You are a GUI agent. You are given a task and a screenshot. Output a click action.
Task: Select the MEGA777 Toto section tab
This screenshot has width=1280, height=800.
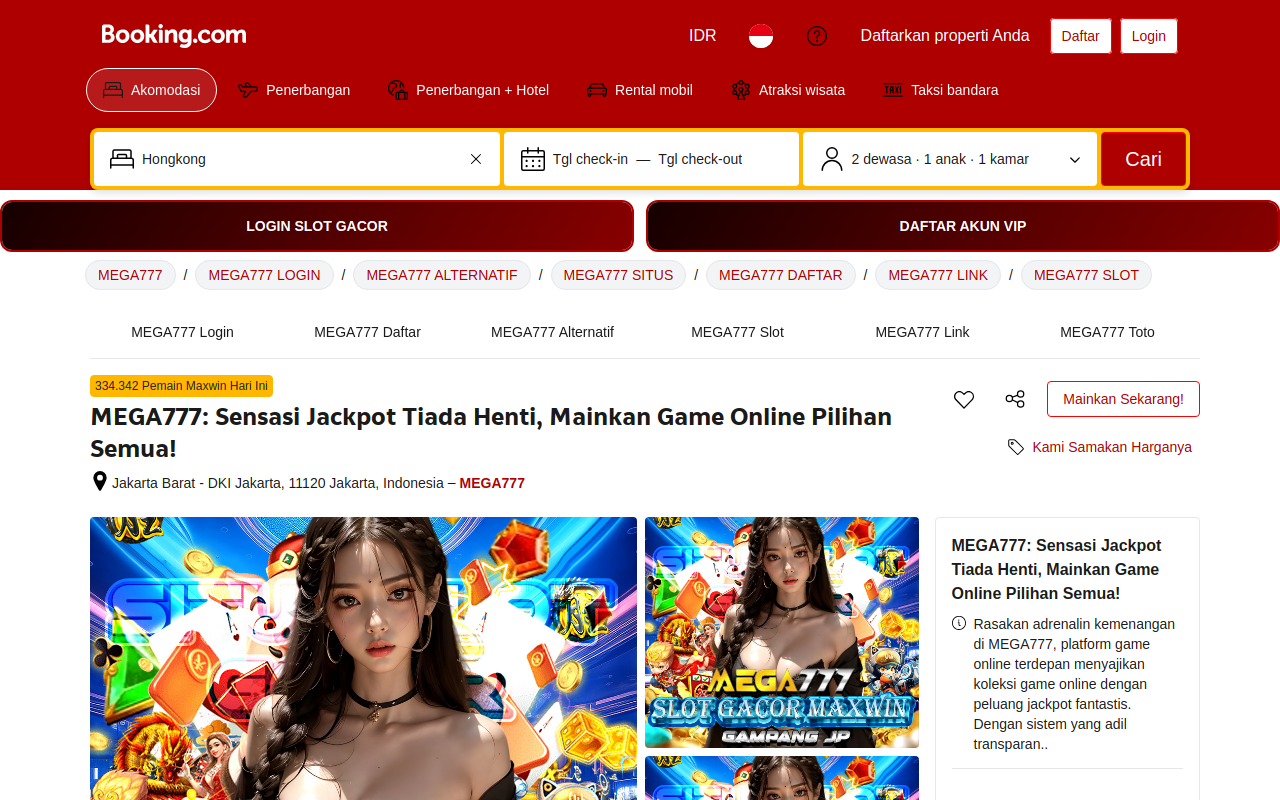point(1107,332)
